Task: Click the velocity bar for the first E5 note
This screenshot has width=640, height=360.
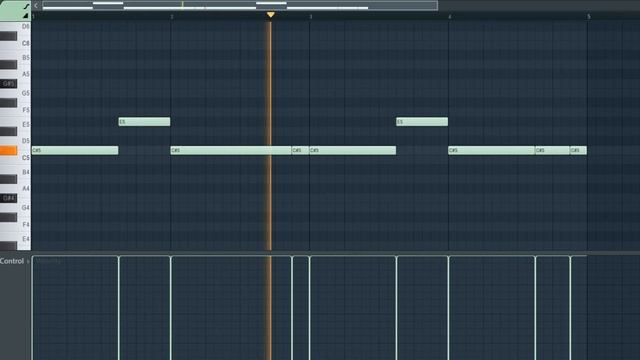Action: click(119, 308)
